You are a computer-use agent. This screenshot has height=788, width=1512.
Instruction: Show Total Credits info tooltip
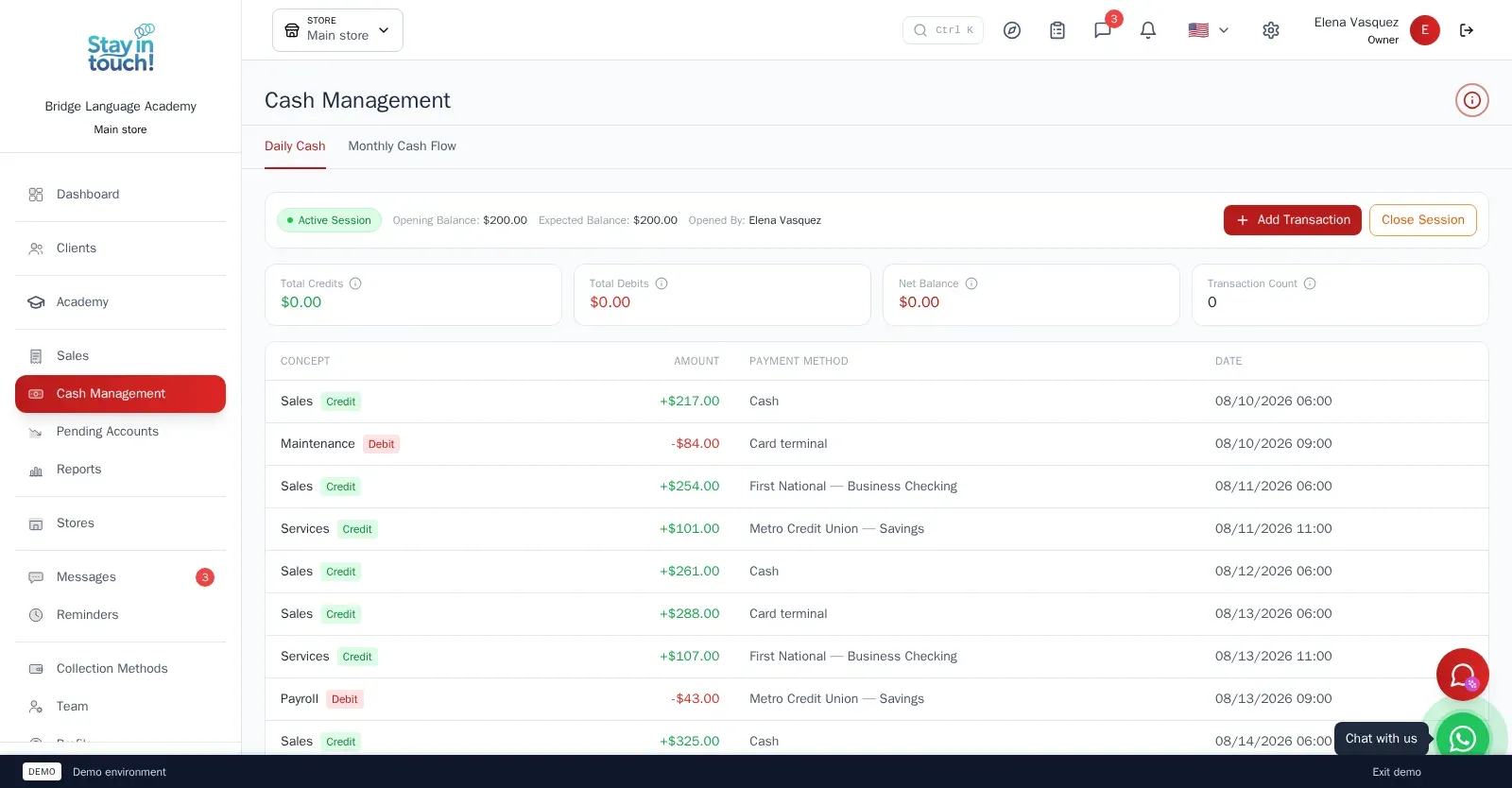pos(355,283)
